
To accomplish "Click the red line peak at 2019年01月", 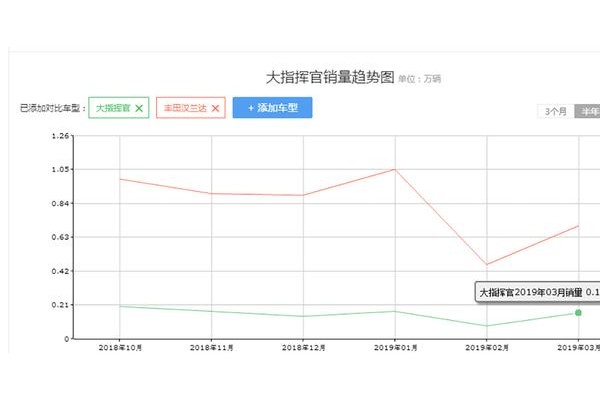I will tap(394, 169).
